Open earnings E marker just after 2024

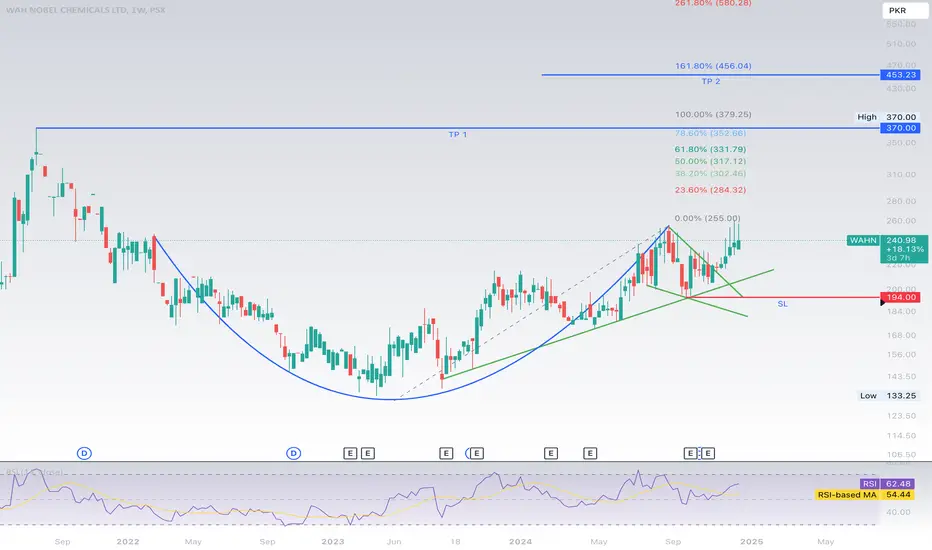(x=550, y=454)
